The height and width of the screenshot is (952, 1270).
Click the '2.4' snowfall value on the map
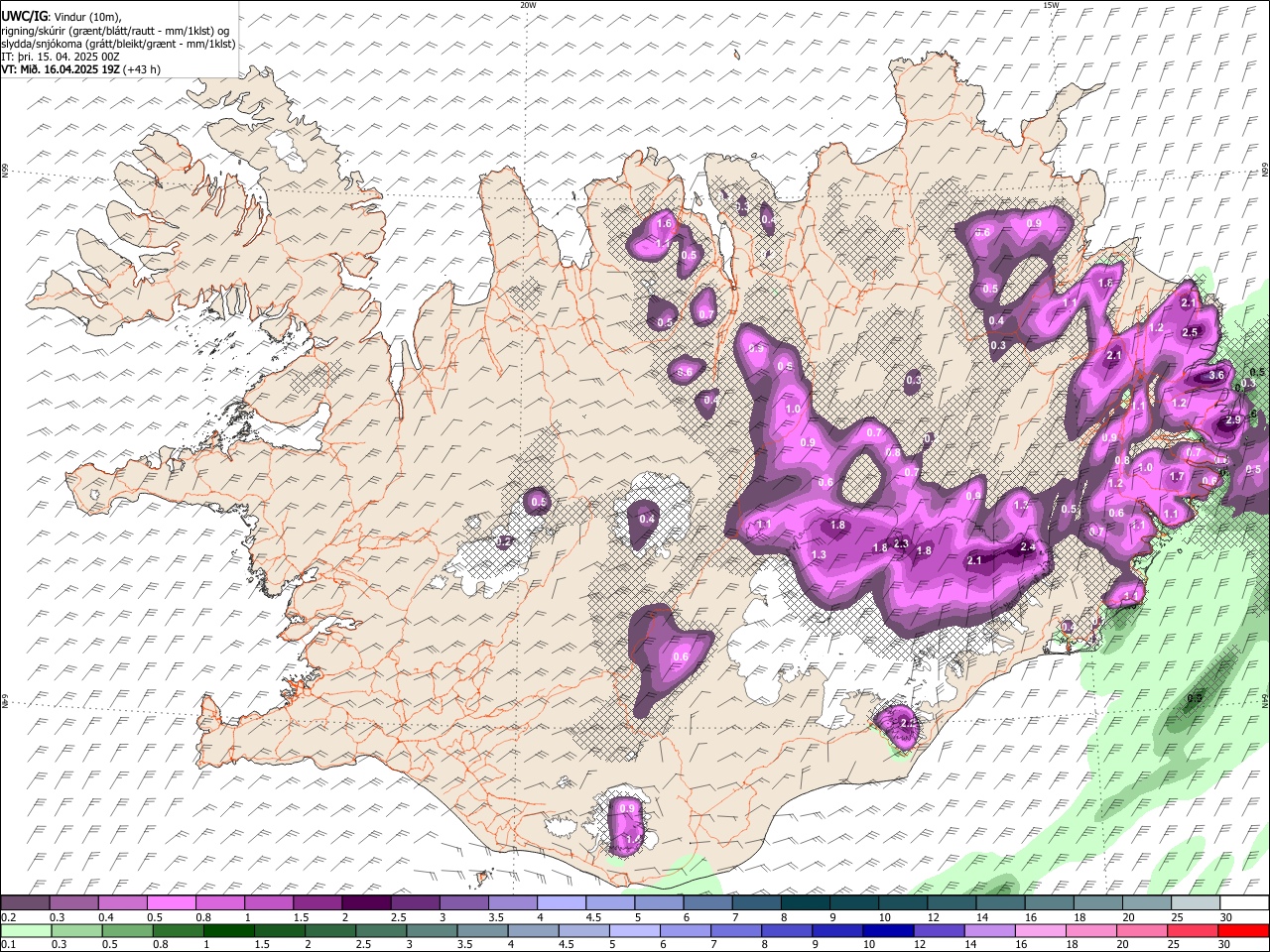1028,546
